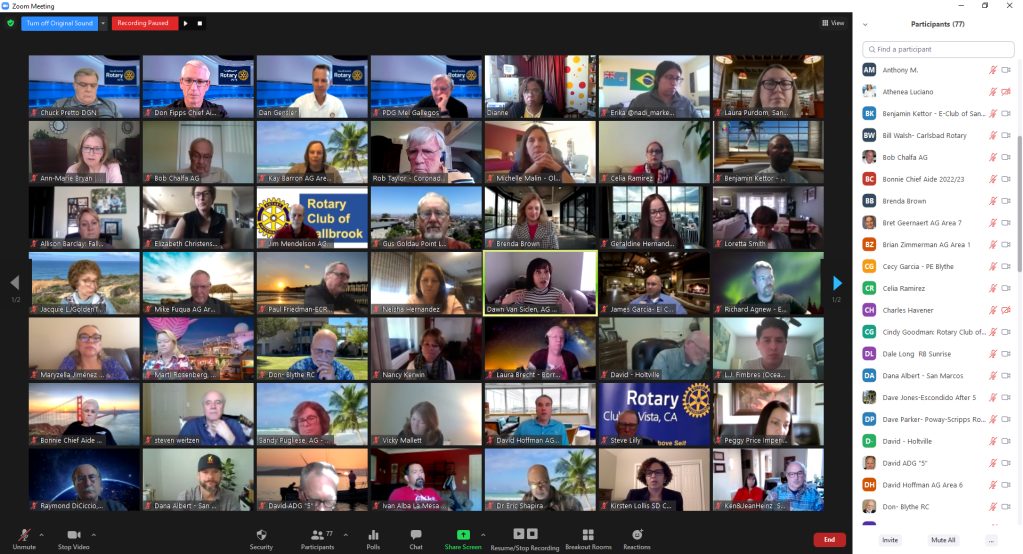The image size is (1023, 554).
Task: Unmute the microphone
Action: click(24, 539)
